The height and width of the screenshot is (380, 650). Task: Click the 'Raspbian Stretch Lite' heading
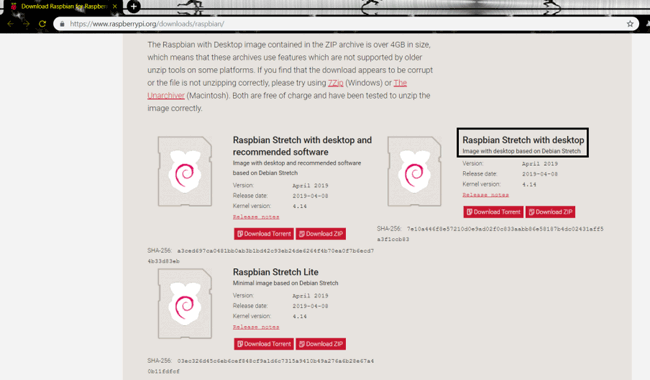pyautogui.click(x=276, y=272)
